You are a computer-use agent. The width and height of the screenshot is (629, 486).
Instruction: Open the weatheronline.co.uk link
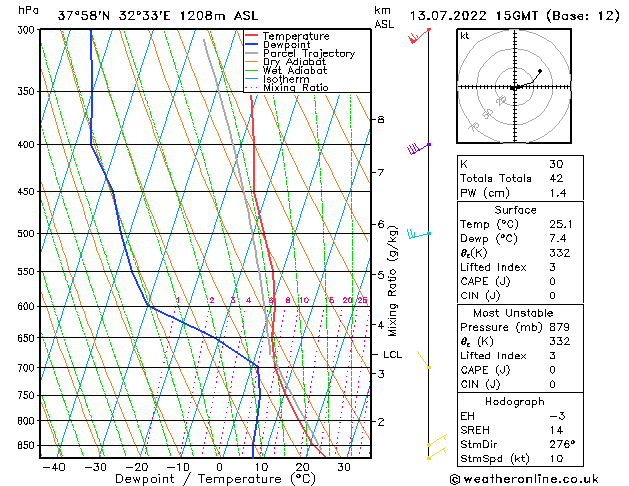click(x=538, y=478)
